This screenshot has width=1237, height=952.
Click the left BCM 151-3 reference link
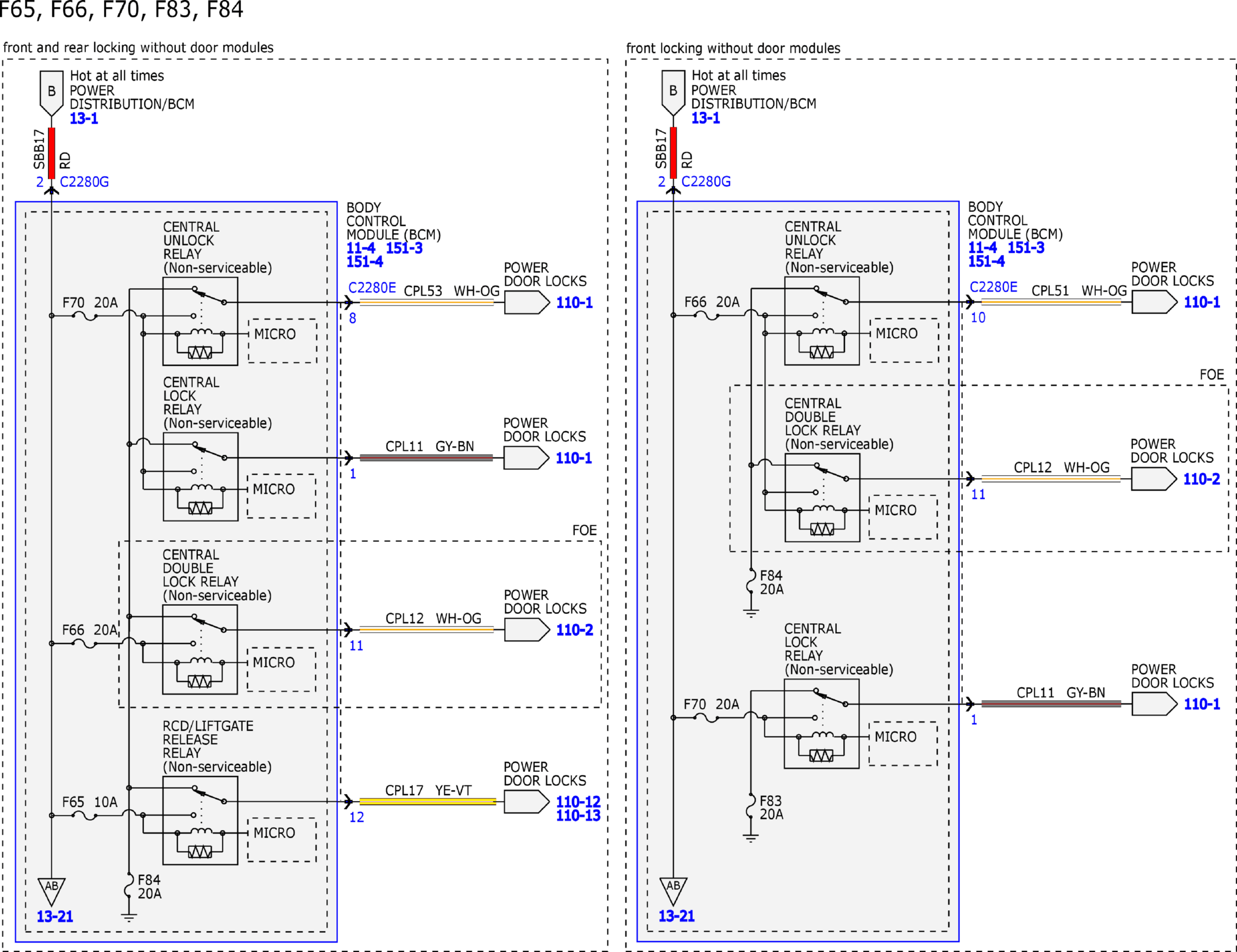(x=404, y=248)
